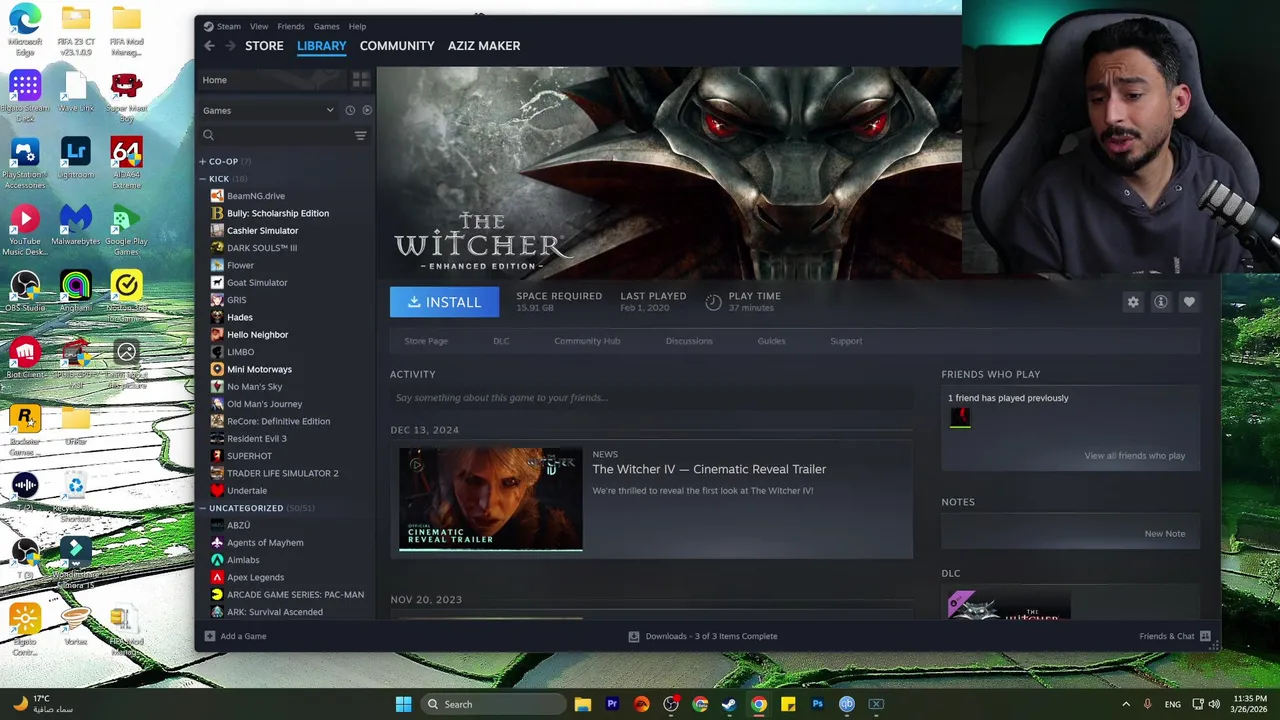Open the Witcher manage gear icon
Image resolution: width=1280 pixels, height=720 pixels.
1133,302
